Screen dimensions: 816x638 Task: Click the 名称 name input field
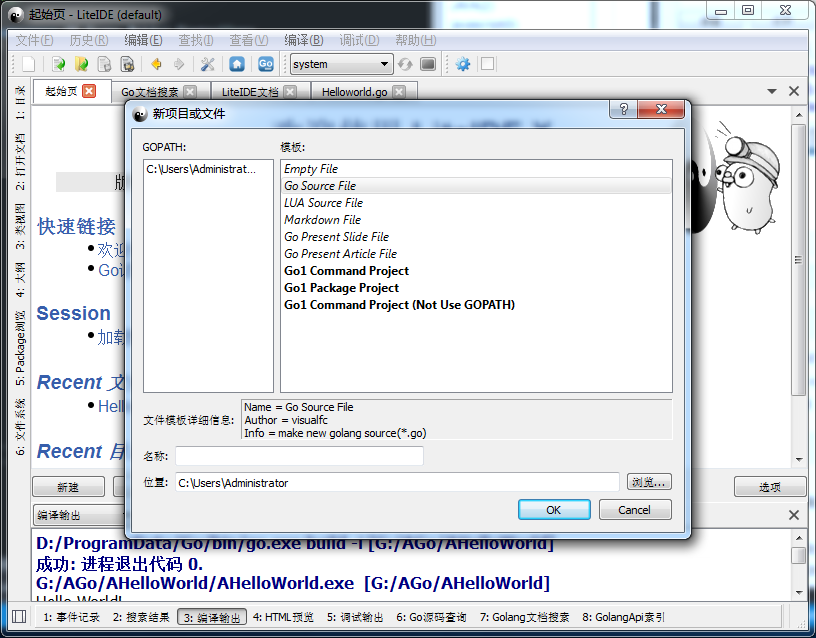pos(299,456)
